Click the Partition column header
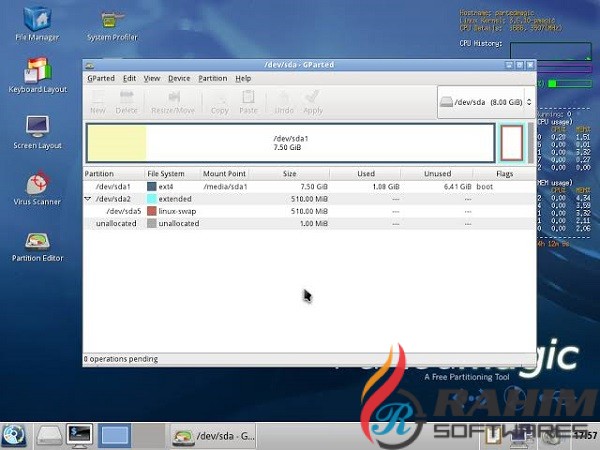Screen dimensions: 600x450 [x=114, y=174]
